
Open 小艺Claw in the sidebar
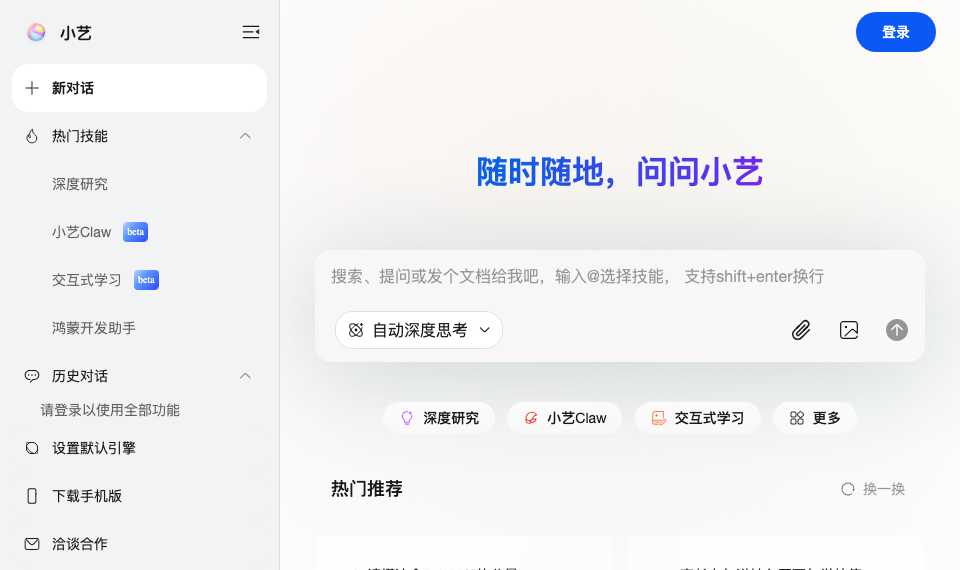(x=81, y=232)
